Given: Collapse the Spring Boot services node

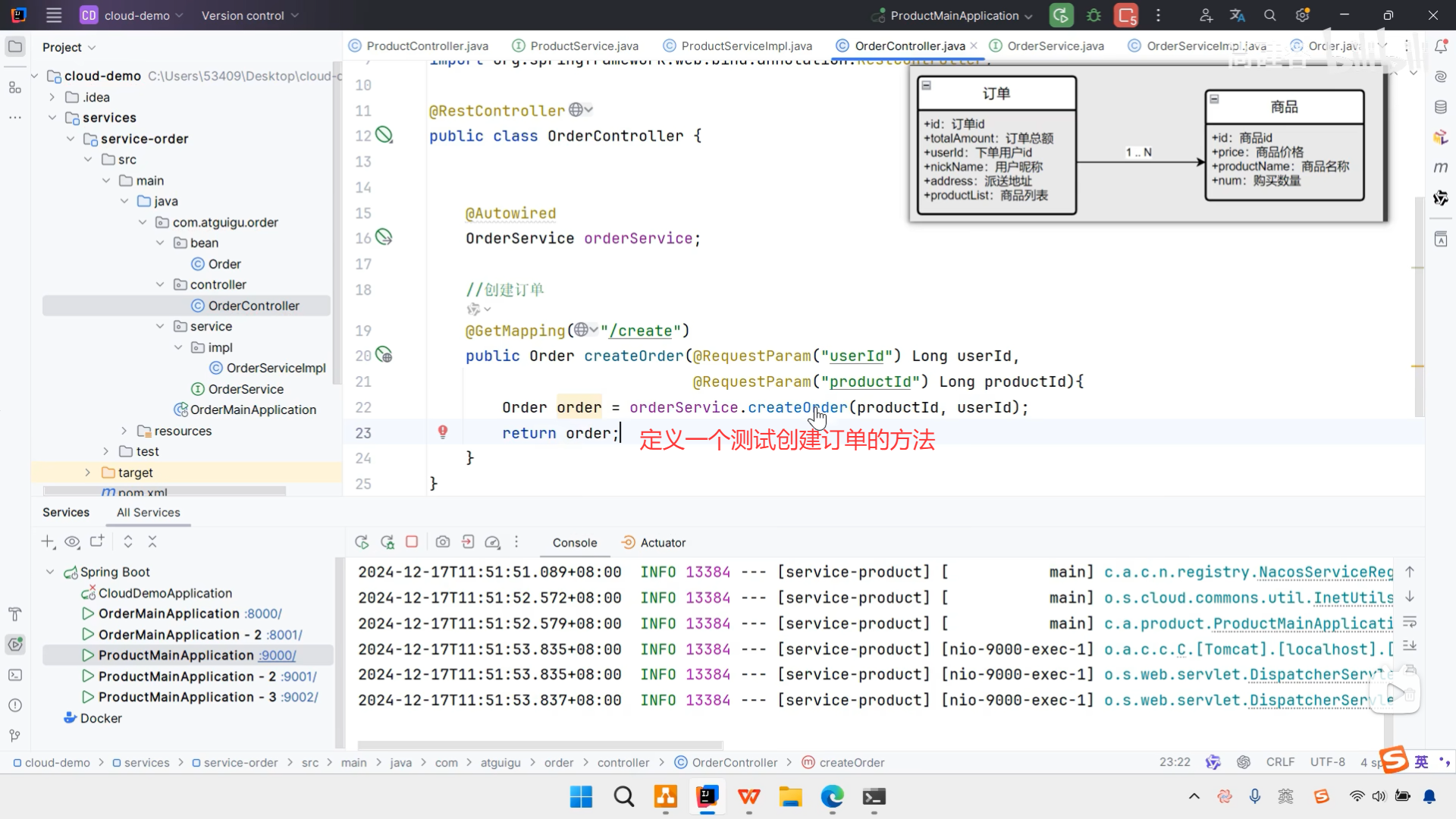Looking at the screenshot, I should (x=50, y=572).
